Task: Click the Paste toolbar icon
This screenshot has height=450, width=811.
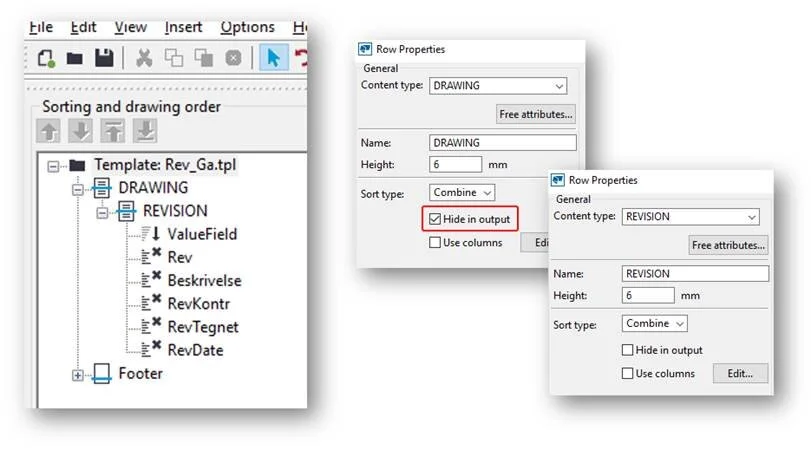Action: point(203,58)
